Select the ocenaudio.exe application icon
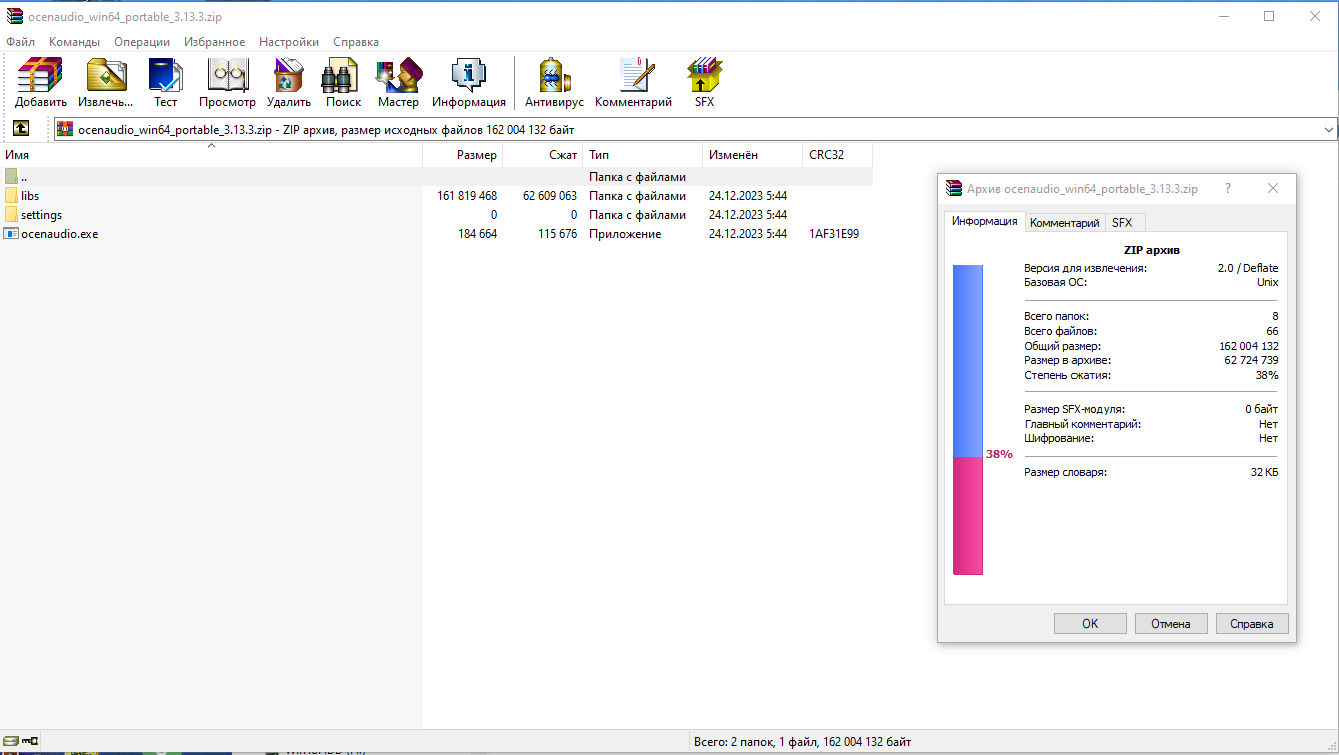Viewport: 1339px width, 755px height. [x=11, y=234]
